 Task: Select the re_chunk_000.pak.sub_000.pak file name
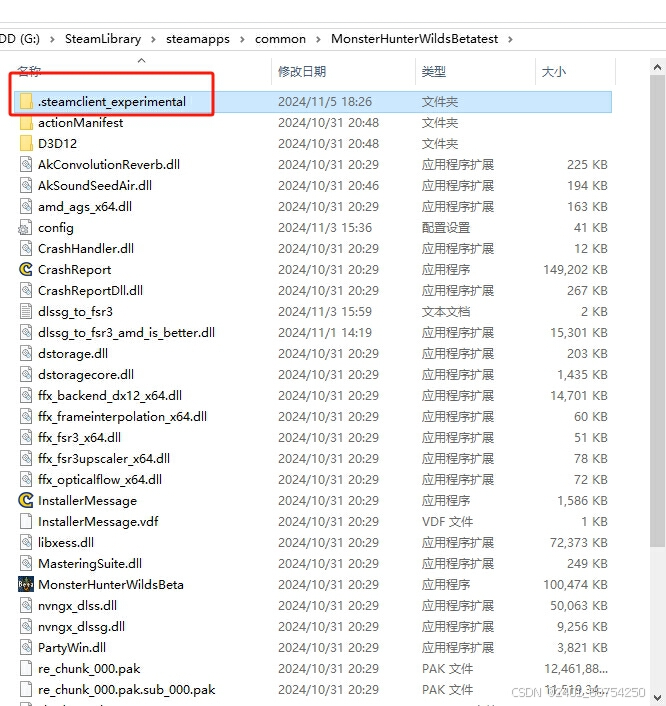[x=126, y=690]
